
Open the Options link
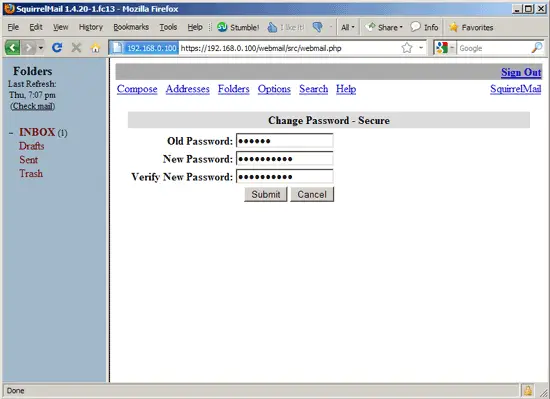pos(274,89)
